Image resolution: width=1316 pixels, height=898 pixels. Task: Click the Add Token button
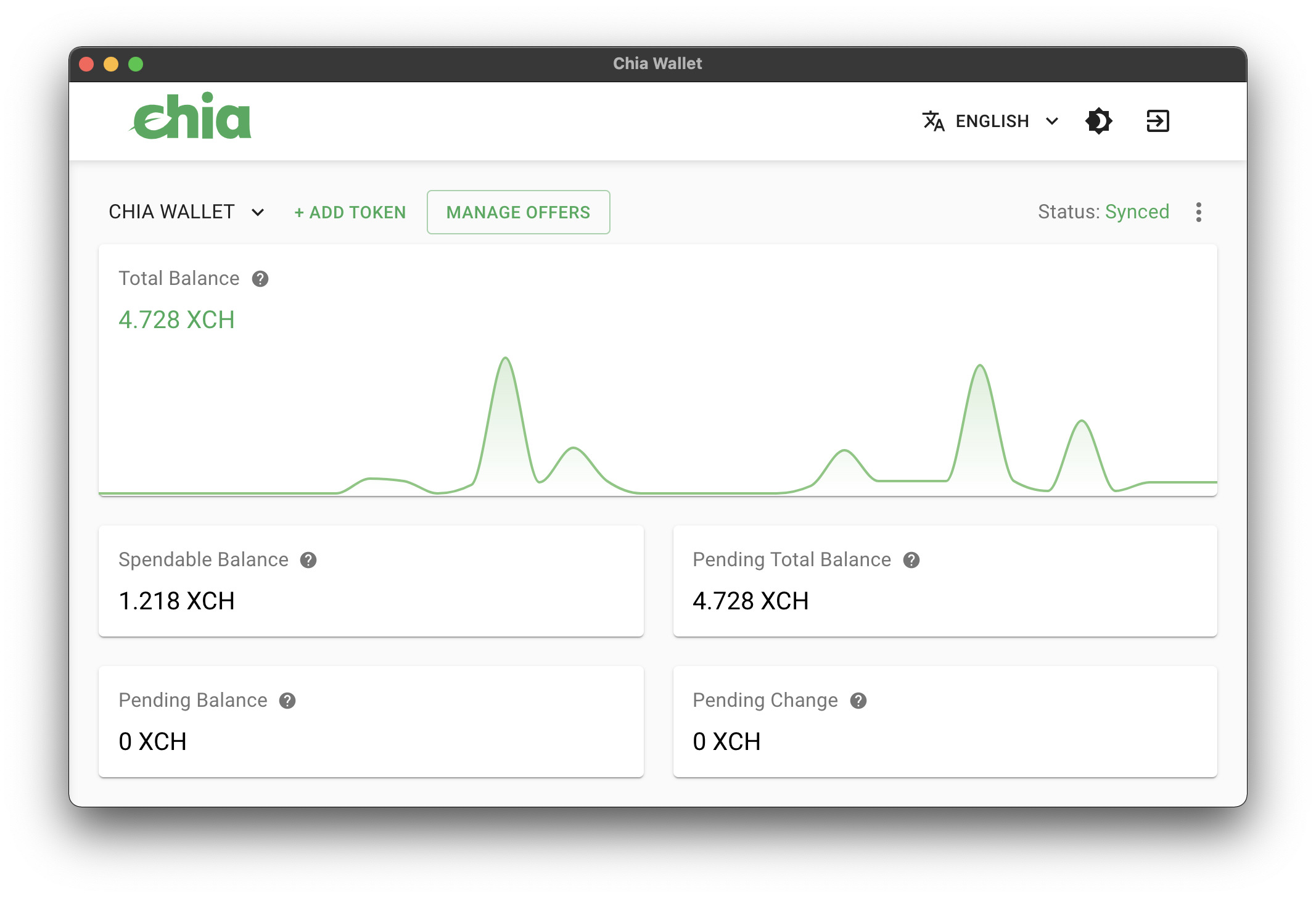pos(350,212)
